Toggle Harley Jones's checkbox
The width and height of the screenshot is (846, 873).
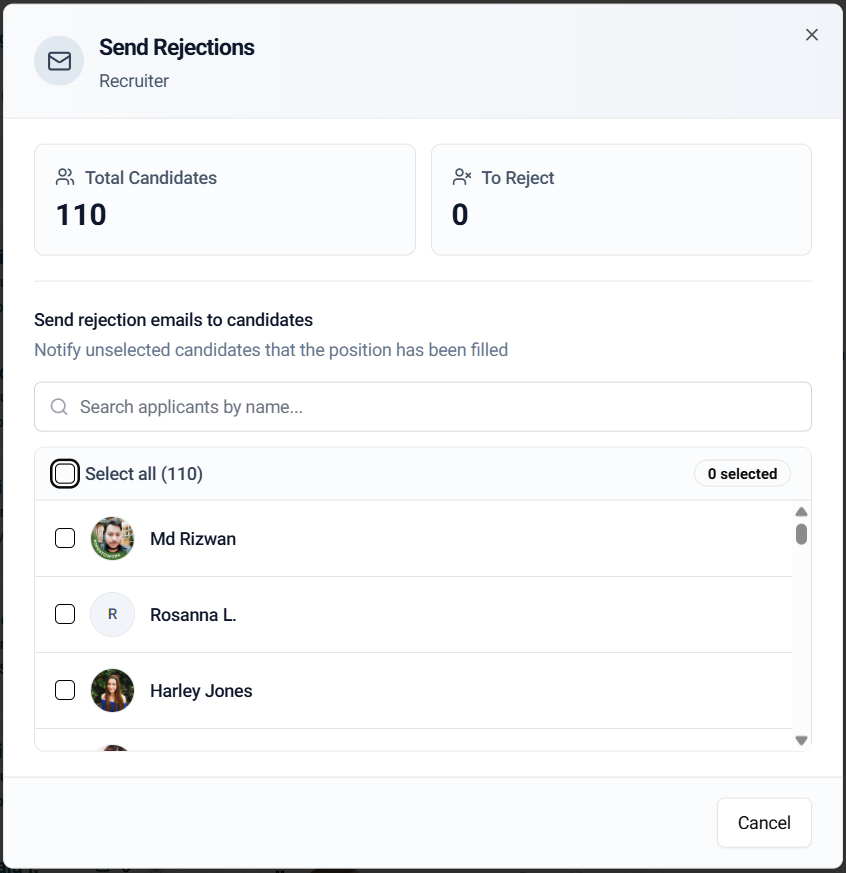point(65,691)
